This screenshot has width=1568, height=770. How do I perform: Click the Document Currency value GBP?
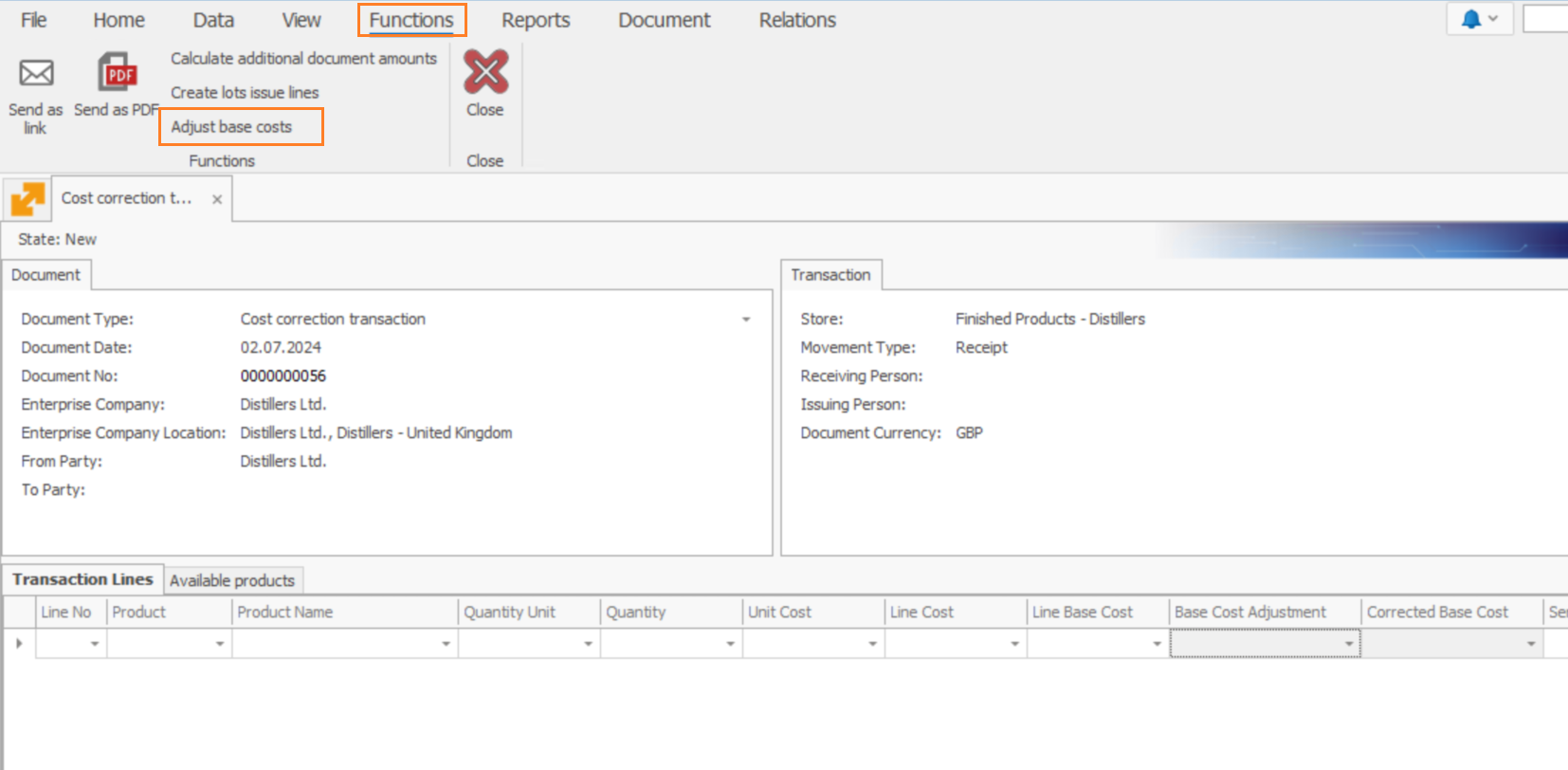(969, 432)
